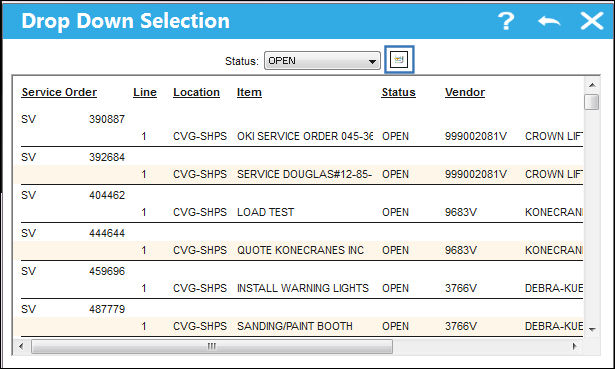This screenshot has width=615, height=369.
Task: Click CVG-SHPS location in LOAD TEST row
Action: [x=200, y=213]
